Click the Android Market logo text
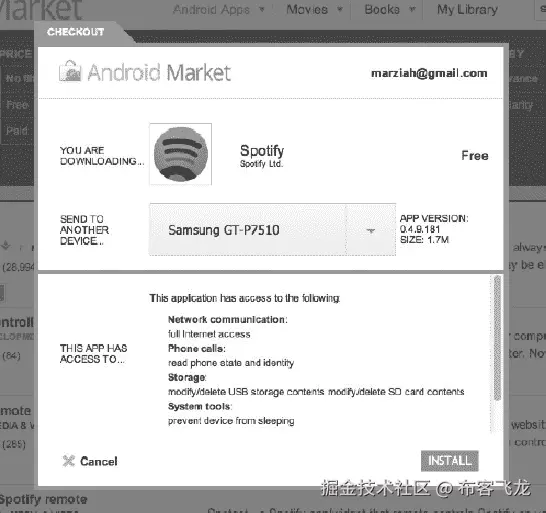 (x=159, y=73)
